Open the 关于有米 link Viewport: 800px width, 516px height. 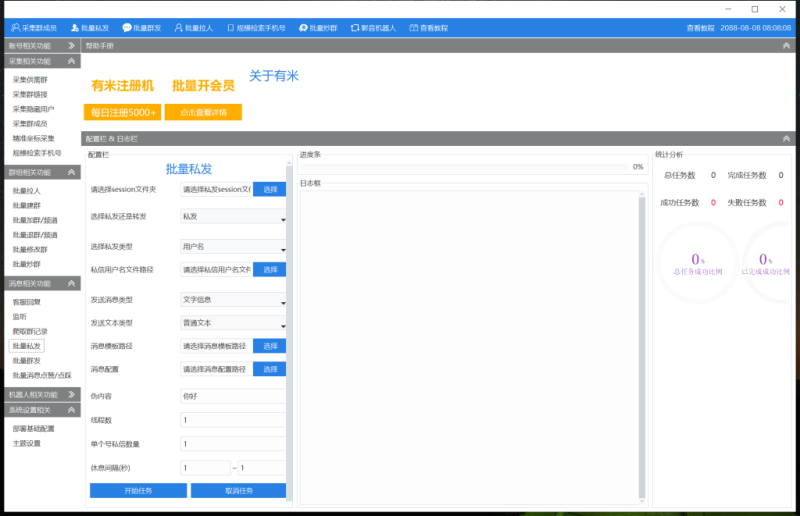pos(273,76)
